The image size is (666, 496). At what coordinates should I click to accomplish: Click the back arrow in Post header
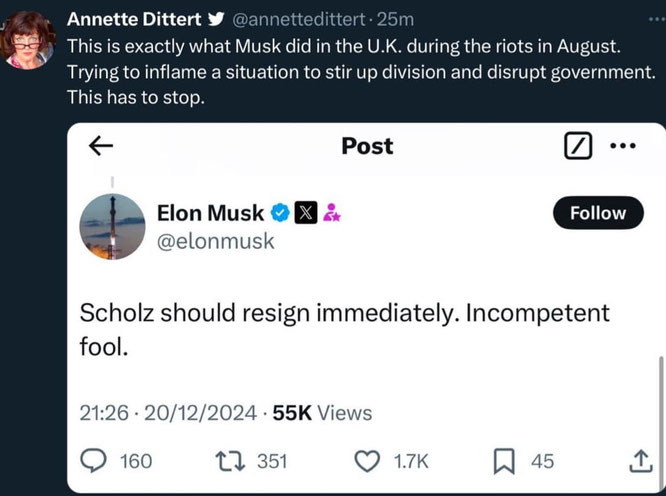(101, 146)
